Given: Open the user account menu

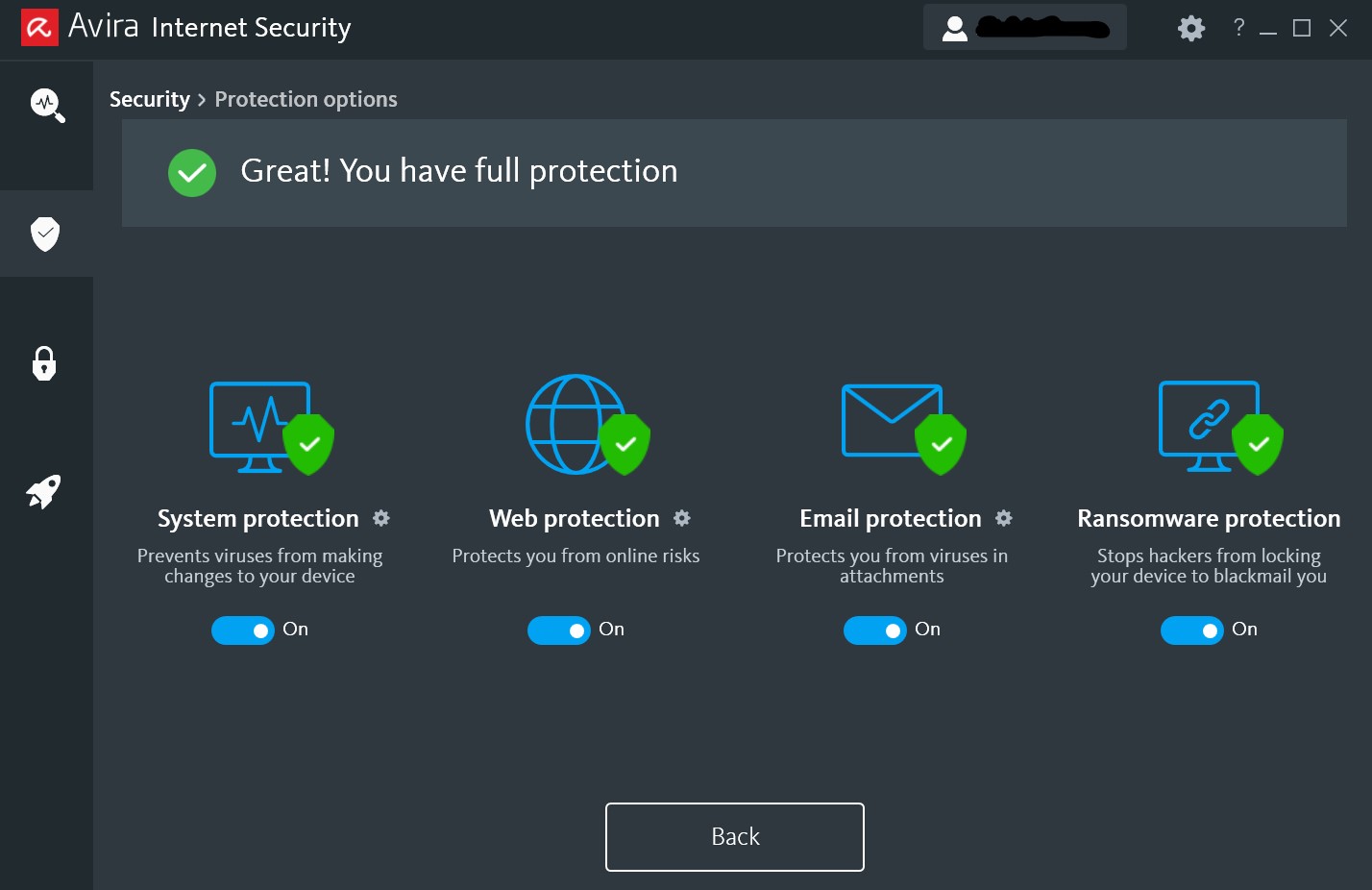Looking at the screenshot, I should pos(1024,29).
